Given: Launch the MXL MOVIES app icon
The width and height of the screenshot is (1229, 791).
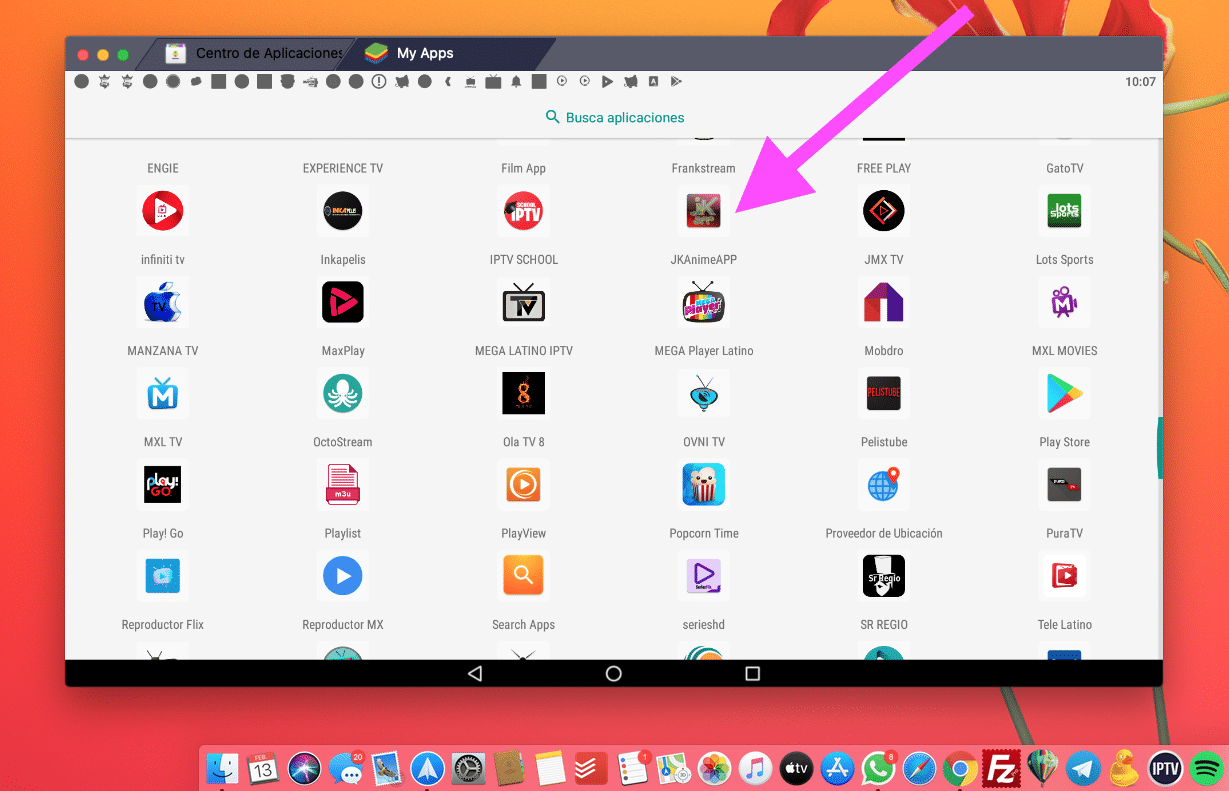Looking at the screenshot, I should pos(1064,302).
